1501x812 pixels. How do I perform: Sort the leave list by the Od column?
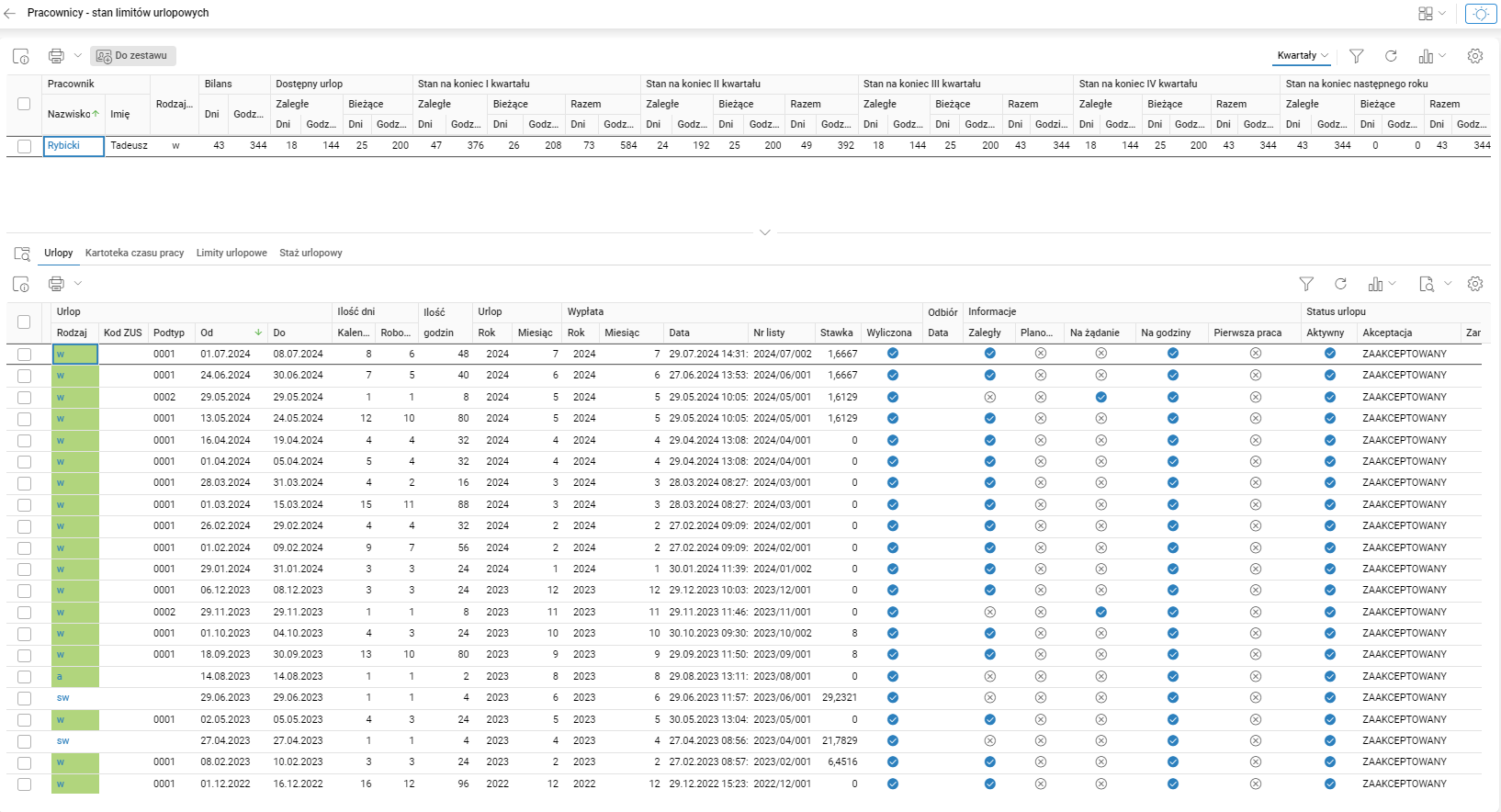pos(231,333)
